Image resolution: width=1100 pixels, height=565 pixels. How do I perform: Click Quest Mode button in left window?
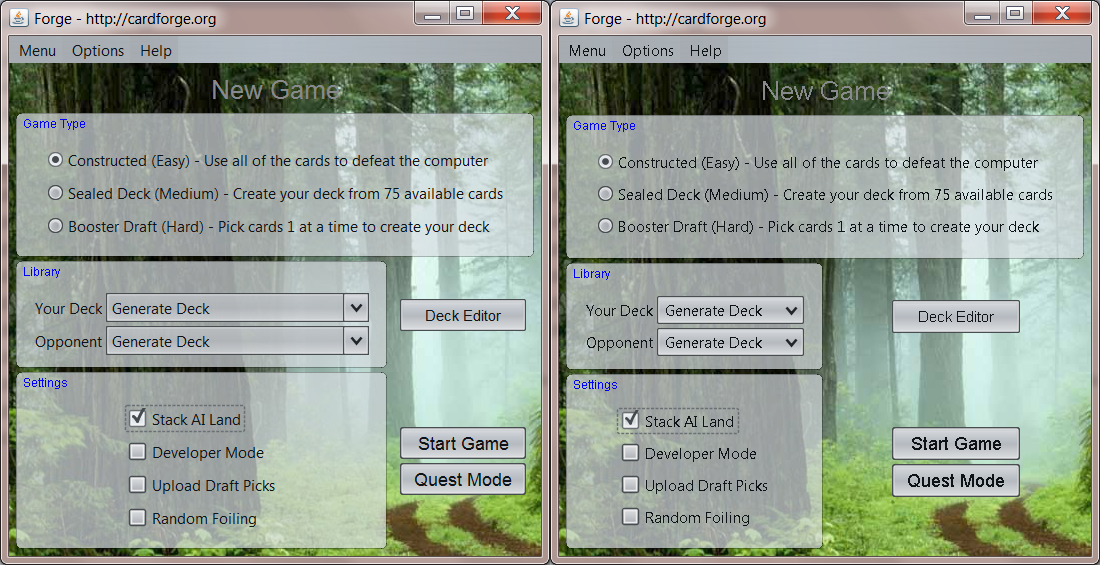tap(463, 479)
